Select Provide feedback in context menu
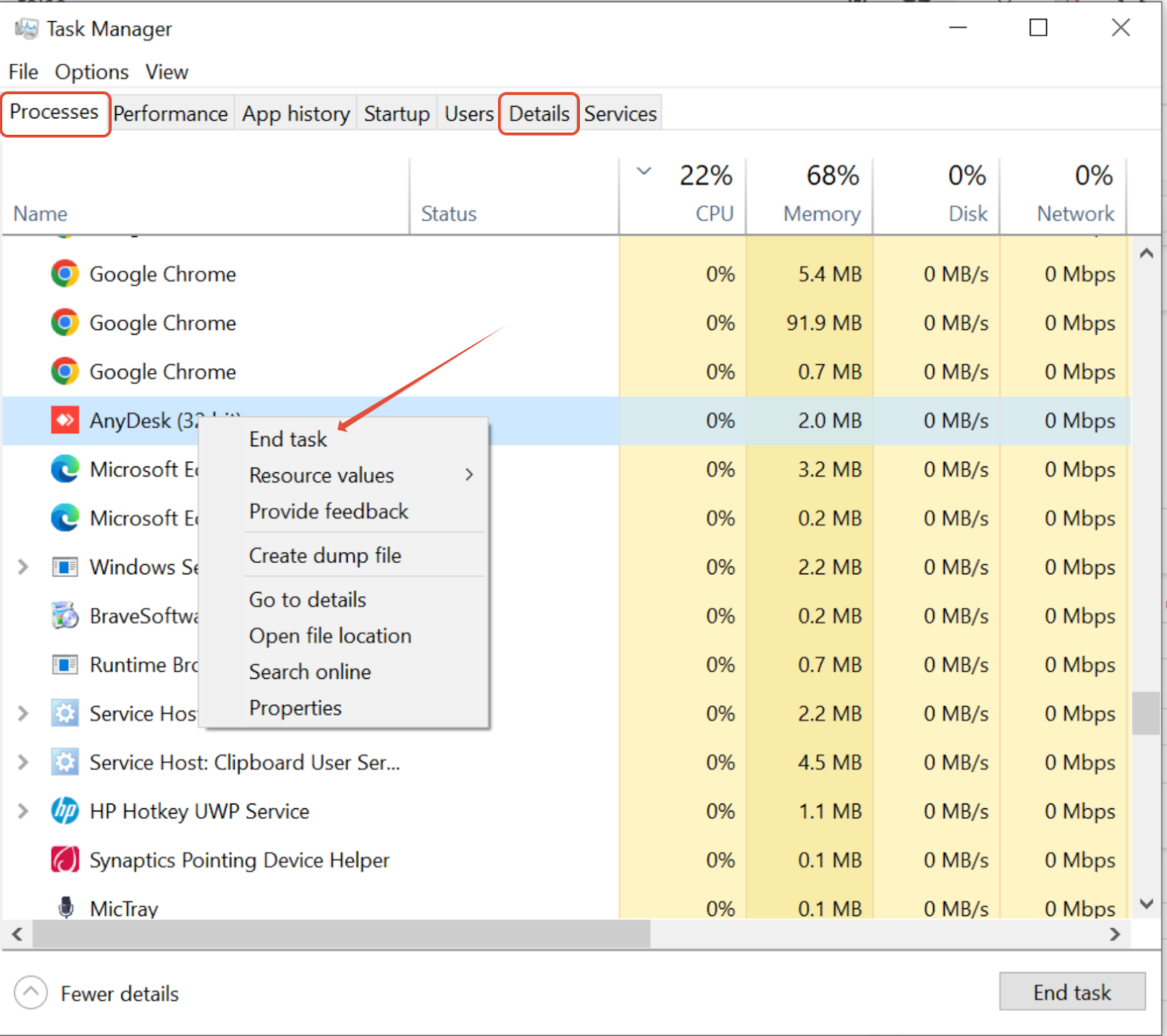The image size is (1167, 1036). tap(329, 512)
